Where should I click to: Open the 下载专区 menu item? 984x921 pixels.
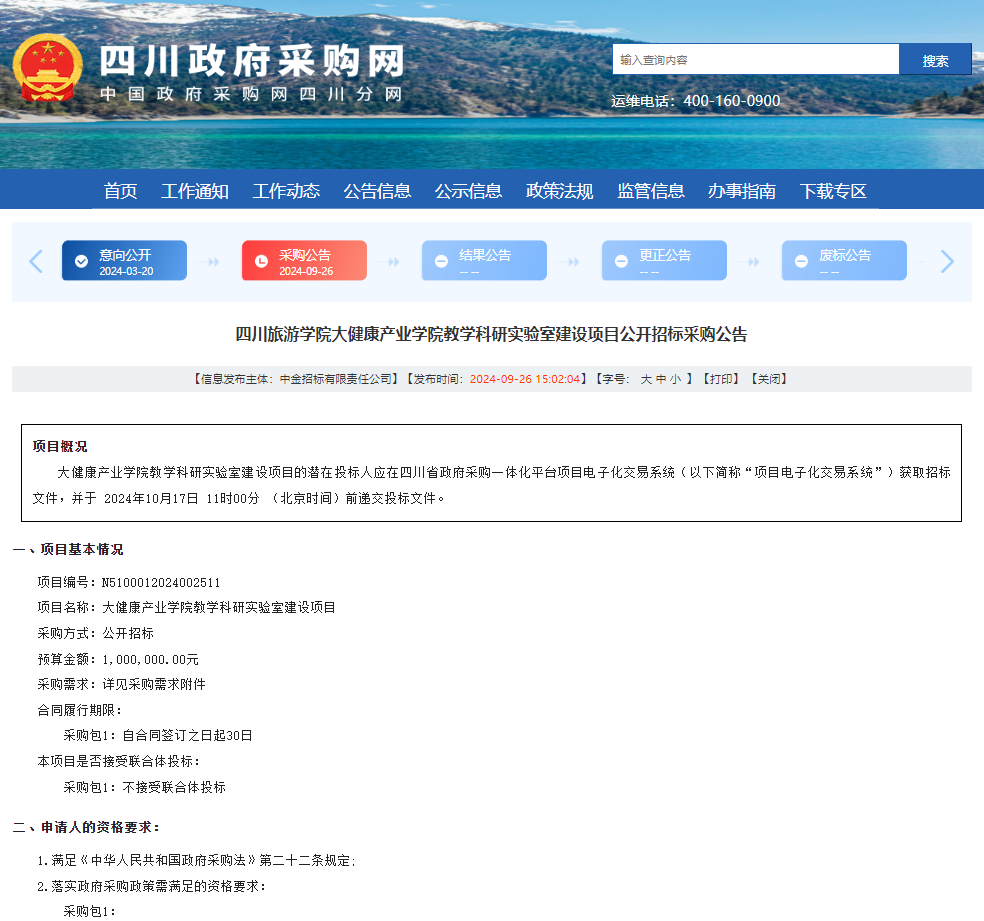point(833,191)
